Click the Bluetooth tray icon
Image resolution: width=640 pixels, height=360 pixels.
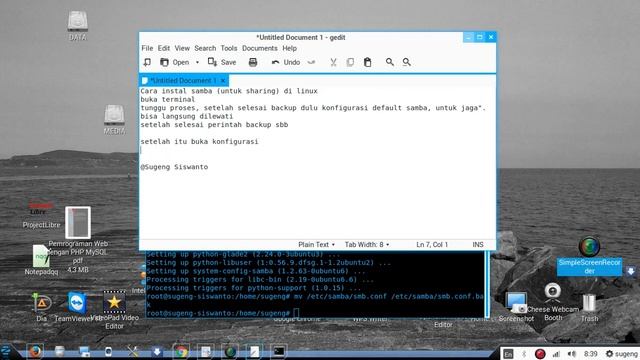point(524,353)
